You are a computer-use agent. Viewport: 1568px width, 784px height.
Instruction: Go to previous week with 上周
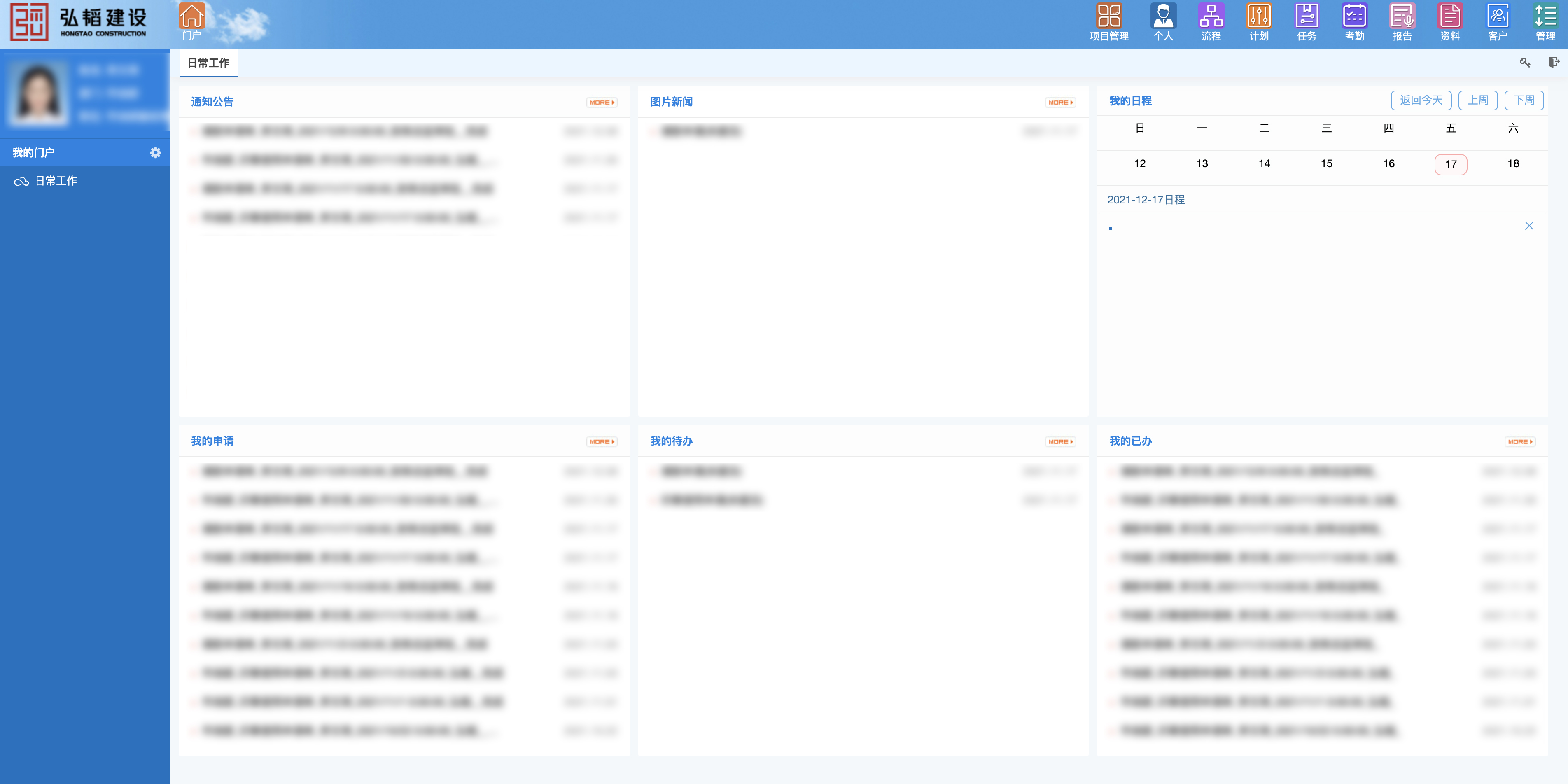click(x=1477, y=100)
